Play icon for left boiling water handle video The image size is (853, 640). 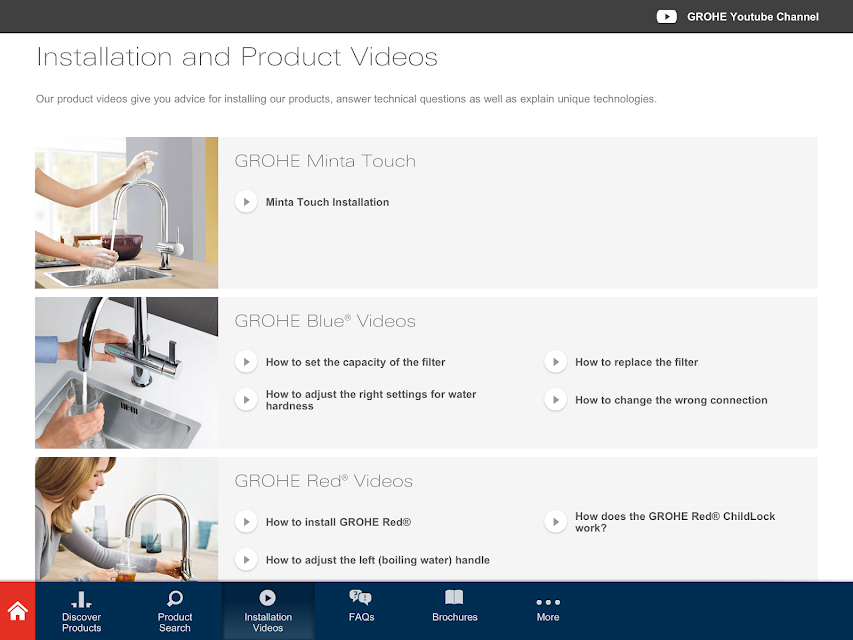pyautogui.click(x=246, y=560)
